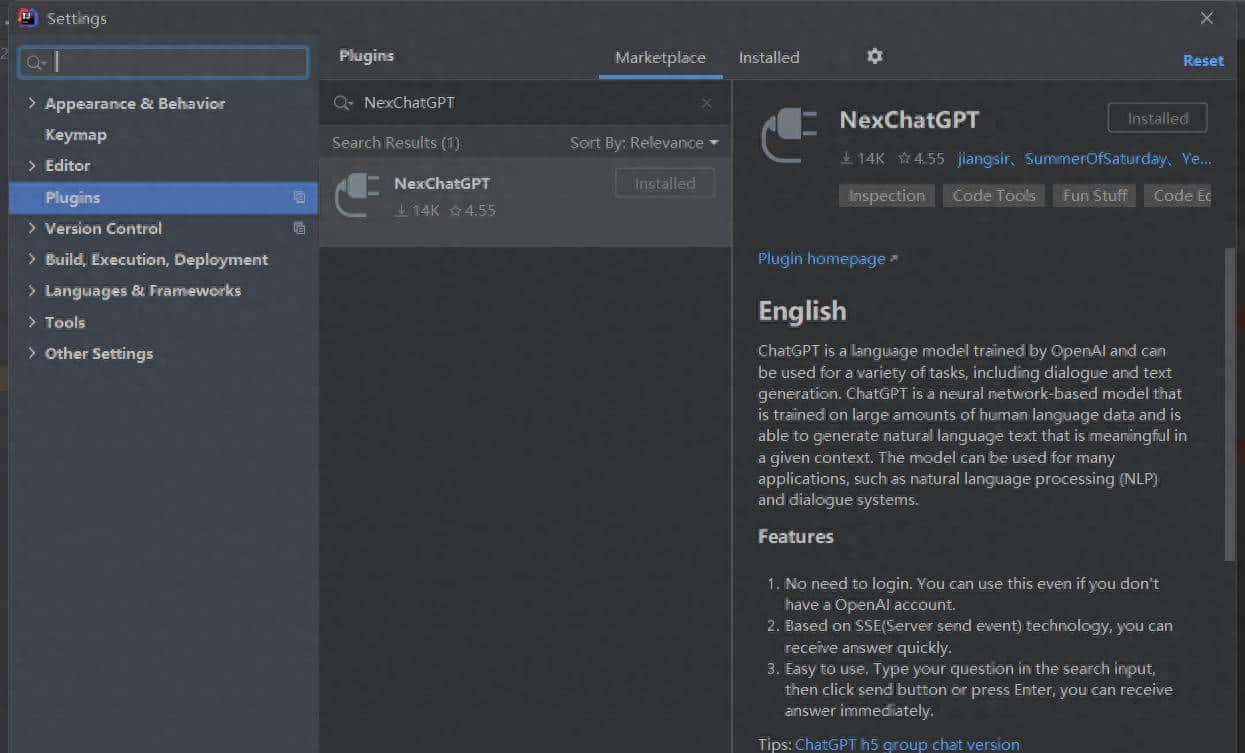Image resolution: width=1245 pixels, height=753 pixels.
Task: Switch to the Installed tab
Action: [769, 58]
